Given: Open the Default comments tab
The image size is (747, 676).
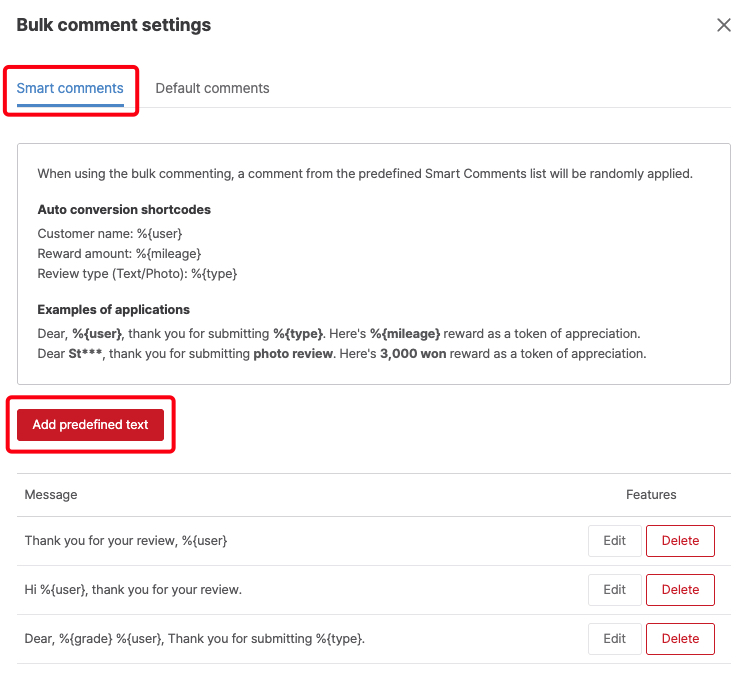Looking at the screenshot, I should [x=212, y=88].
